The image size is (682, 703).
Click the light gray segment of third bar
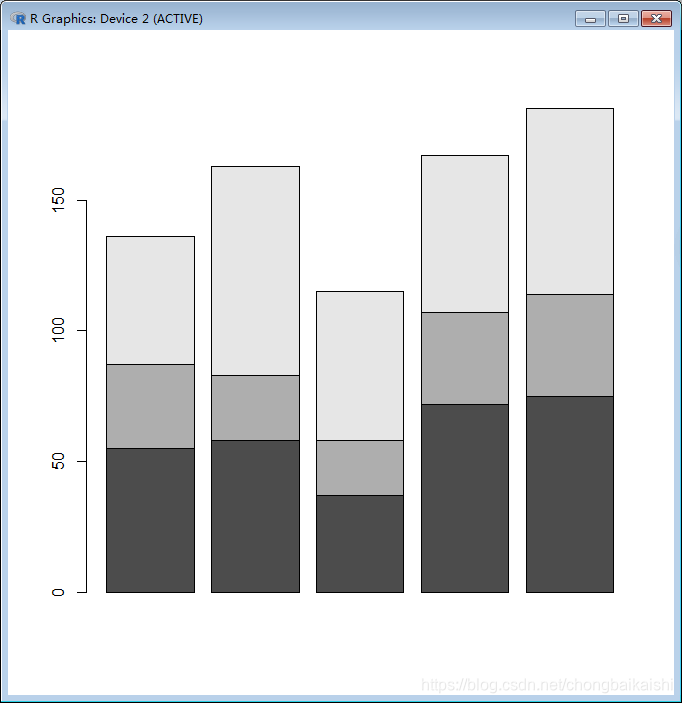click(x=360, y=366)
